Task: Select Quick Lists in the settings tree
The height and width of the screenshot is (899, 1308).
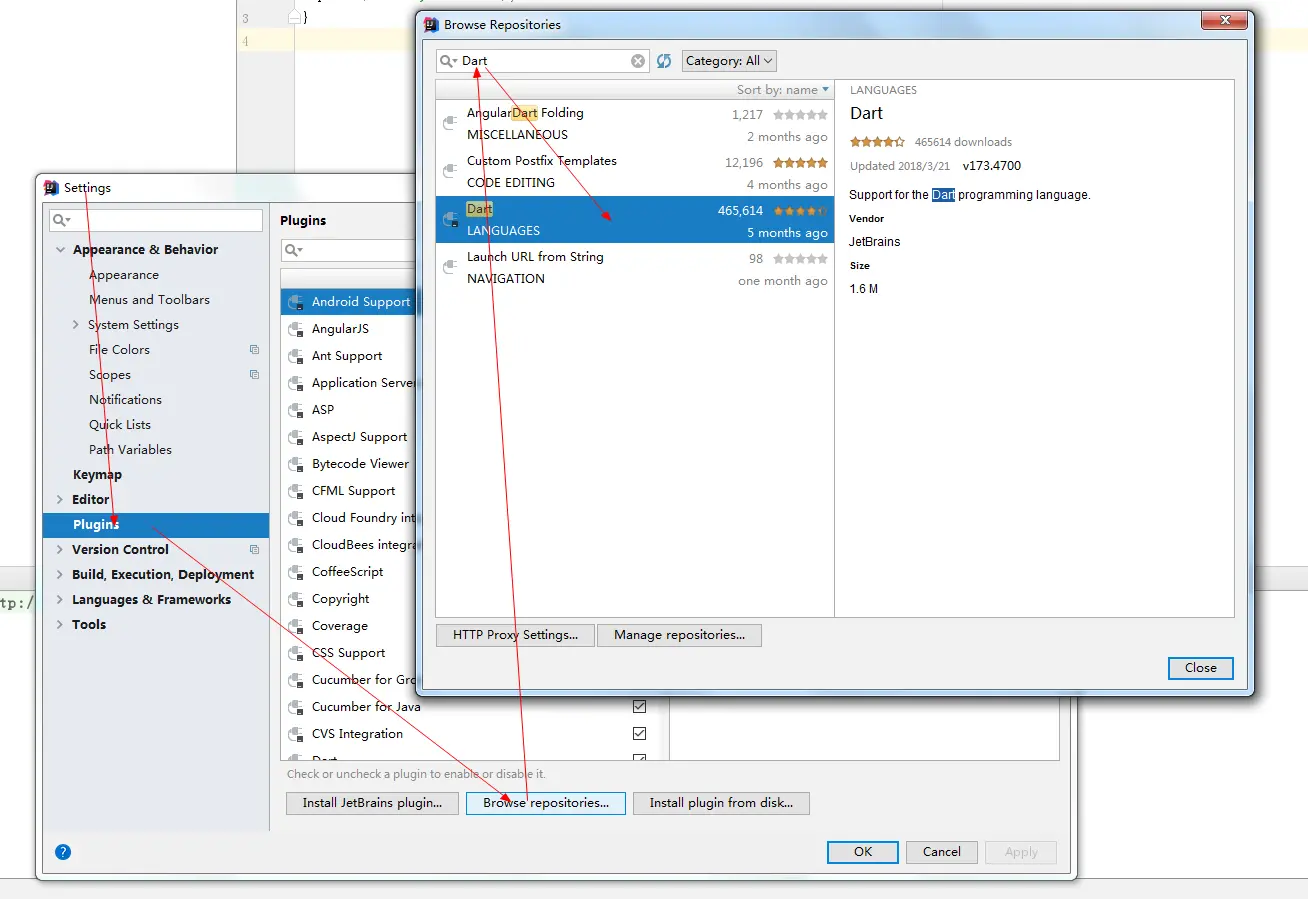Action: (120, 425)
